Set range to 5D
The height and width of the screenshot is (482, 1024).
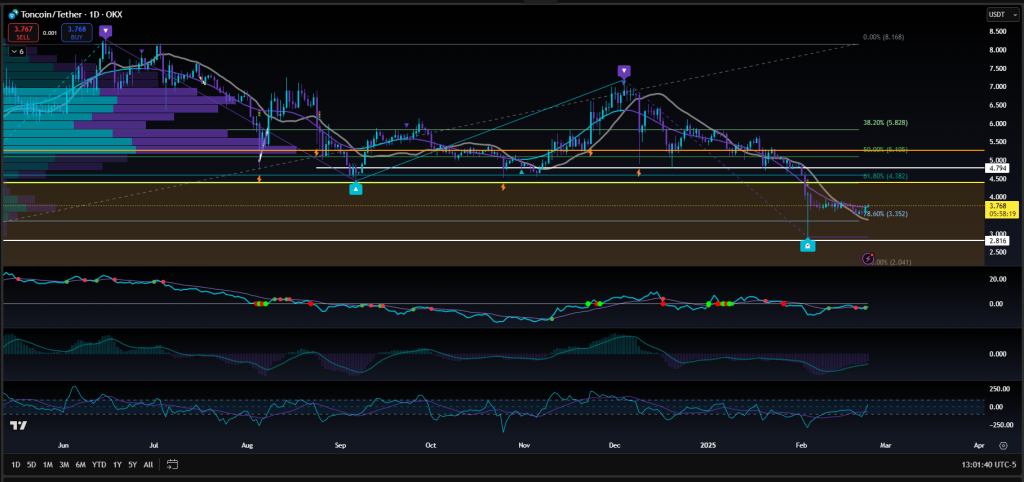[x=31, y=465]
